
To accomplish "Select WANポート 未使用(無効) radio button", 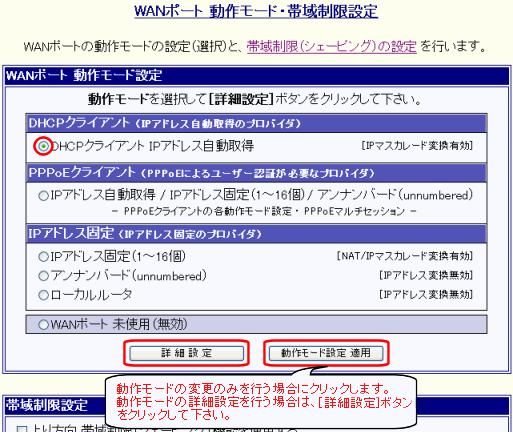I will [x=44, y=324].
